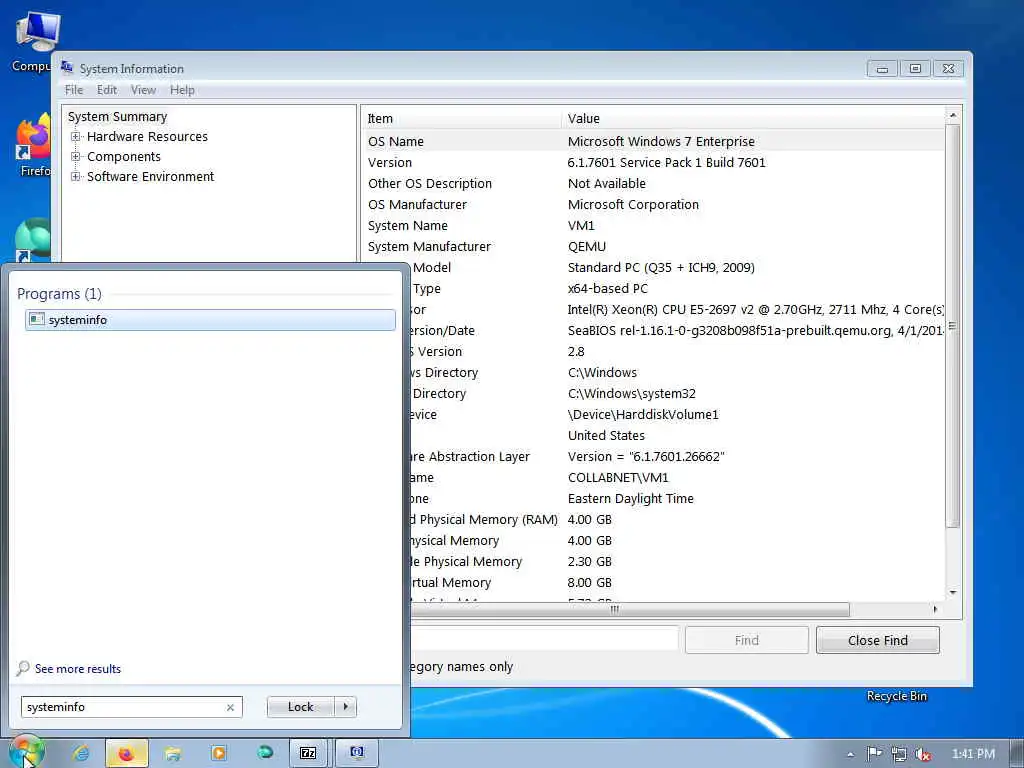Expand the Components tree node
Screen dimensions: 1024x768
(x=76, y=157)
